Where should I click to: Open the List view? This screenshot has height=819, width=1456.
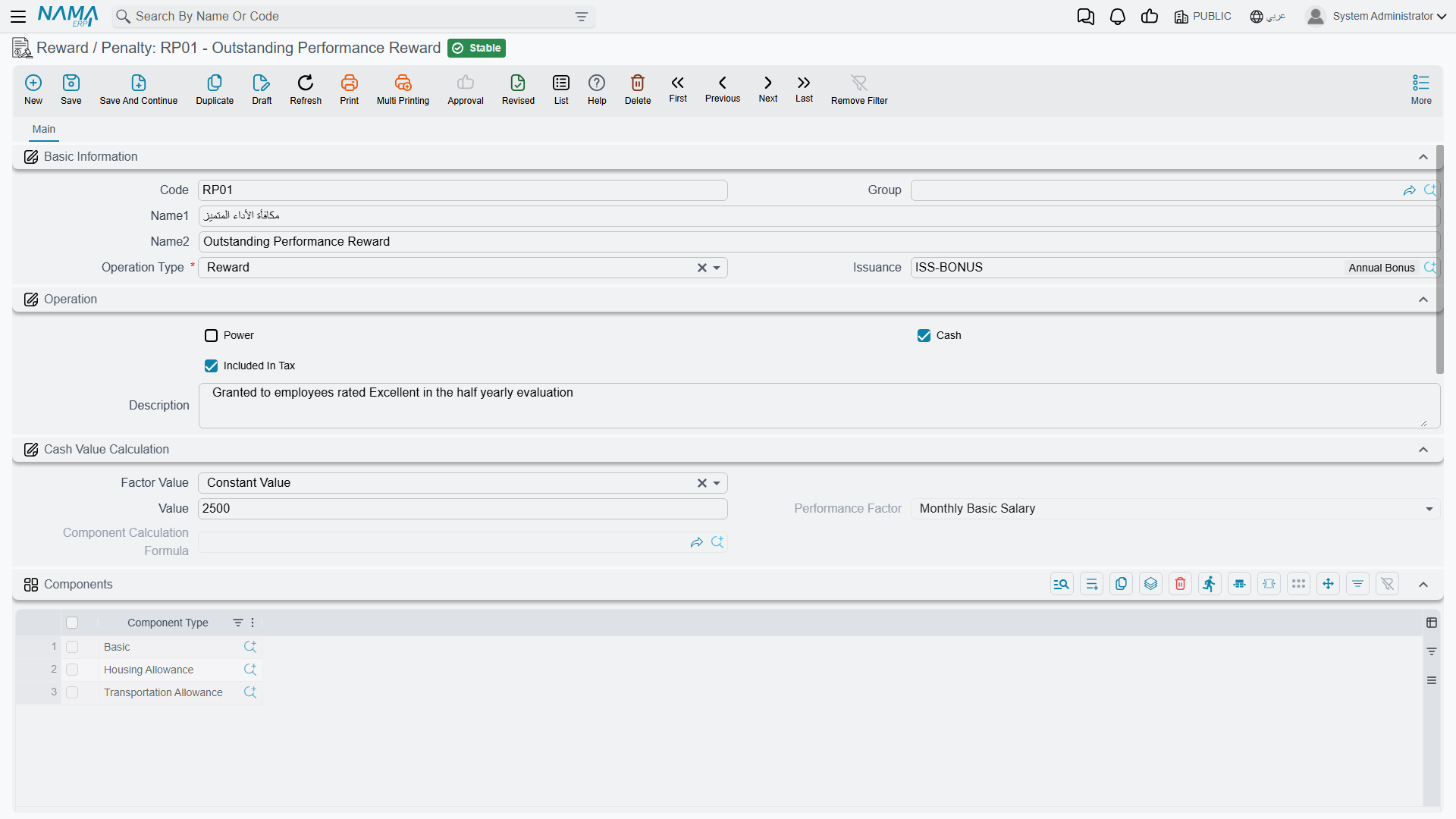pyautogui.click(x=561, y=89)
